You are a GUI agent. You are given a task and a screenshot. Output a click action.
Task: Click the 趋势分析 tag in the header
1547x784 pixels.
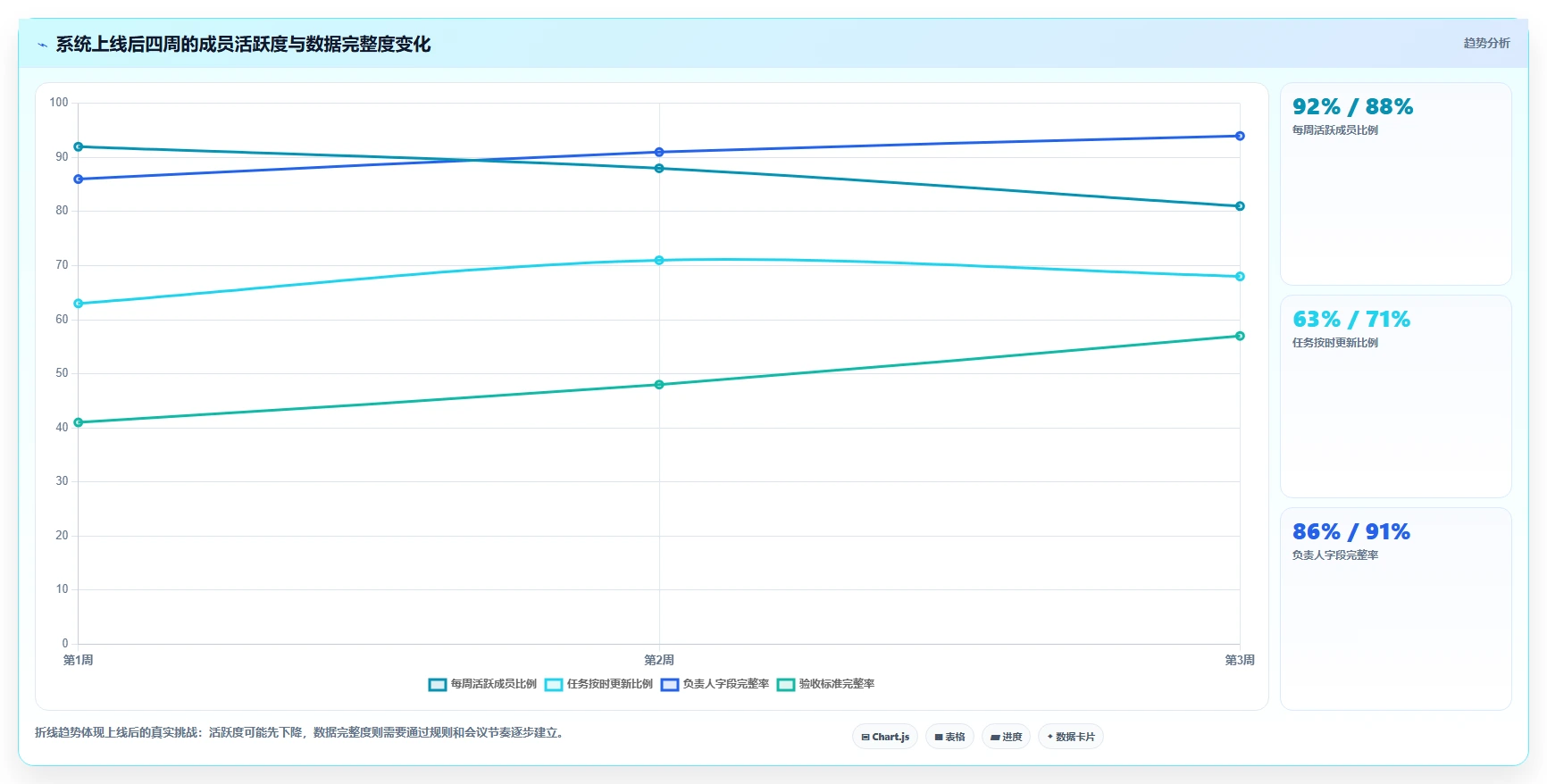tap(1486, 43)
